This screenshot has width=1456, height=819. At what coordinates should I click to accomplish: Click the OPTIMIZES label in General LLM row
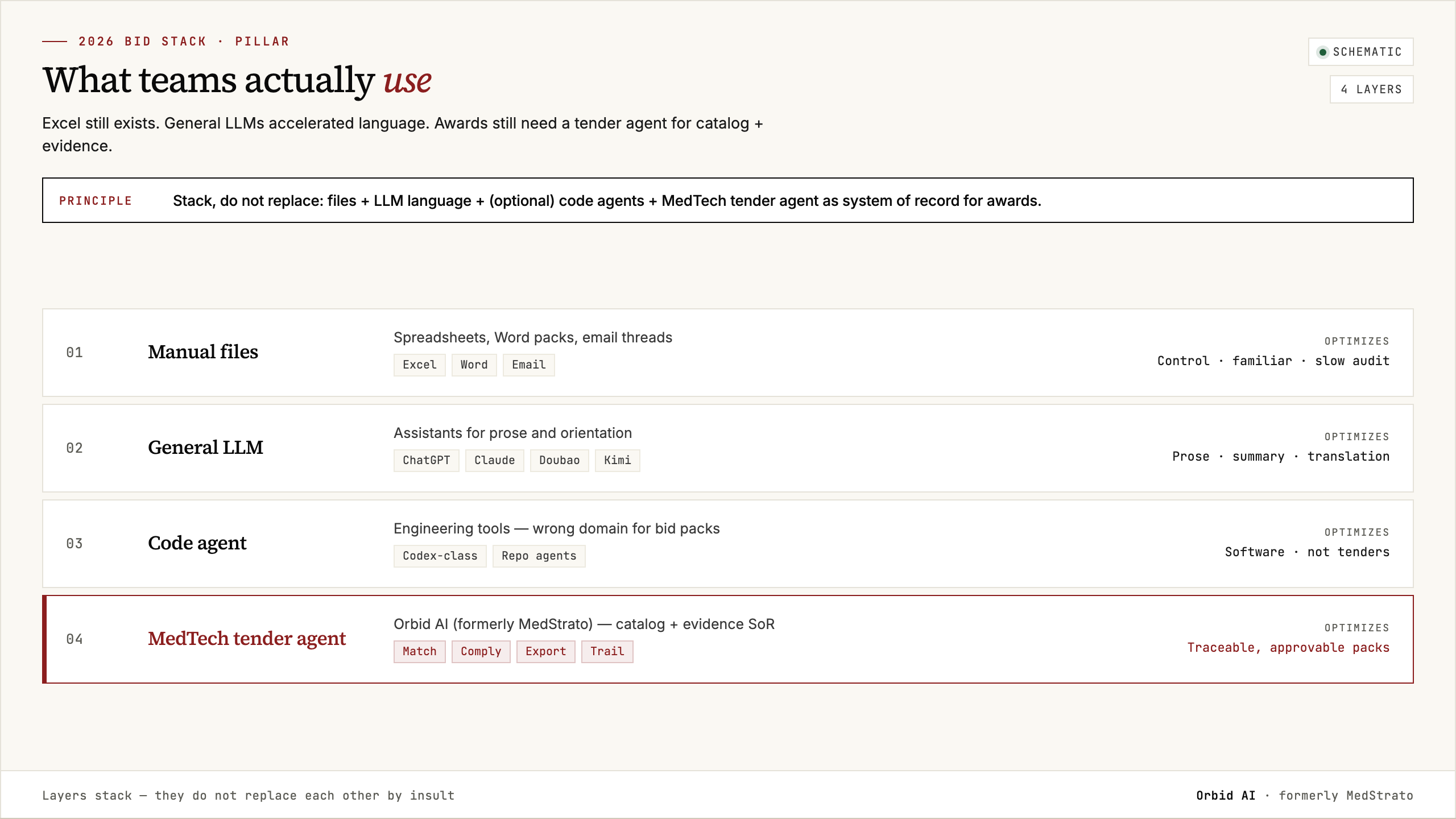pyautogui.click(x=1357, y=437)
